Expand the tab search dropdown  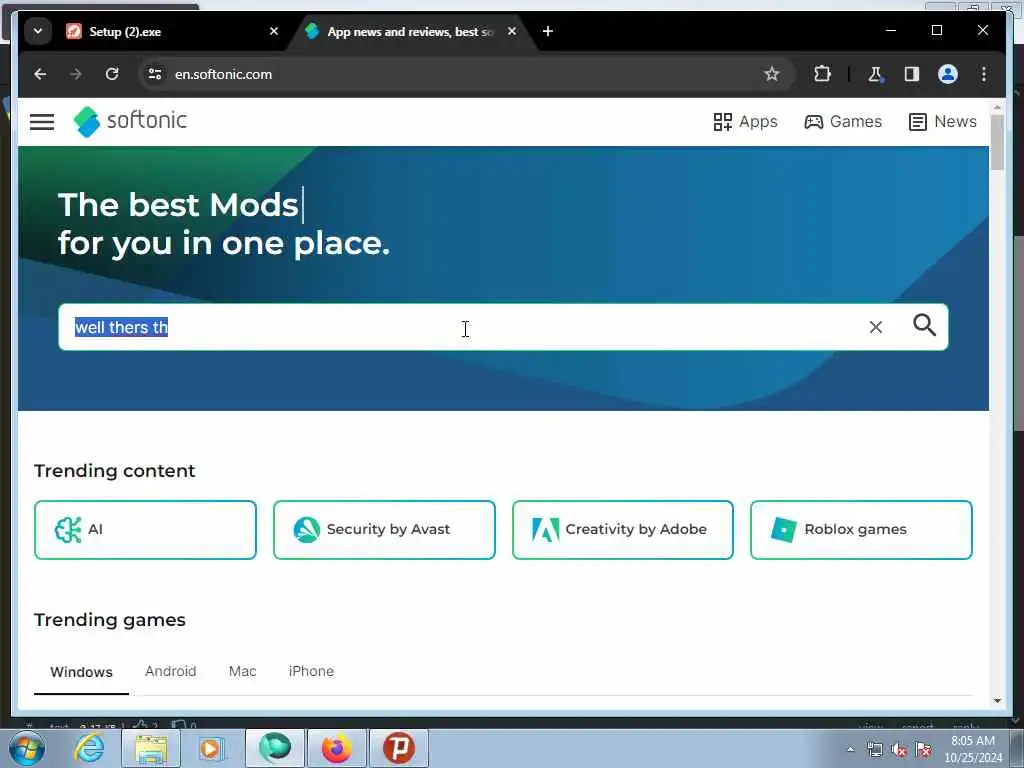click(38, 31)
